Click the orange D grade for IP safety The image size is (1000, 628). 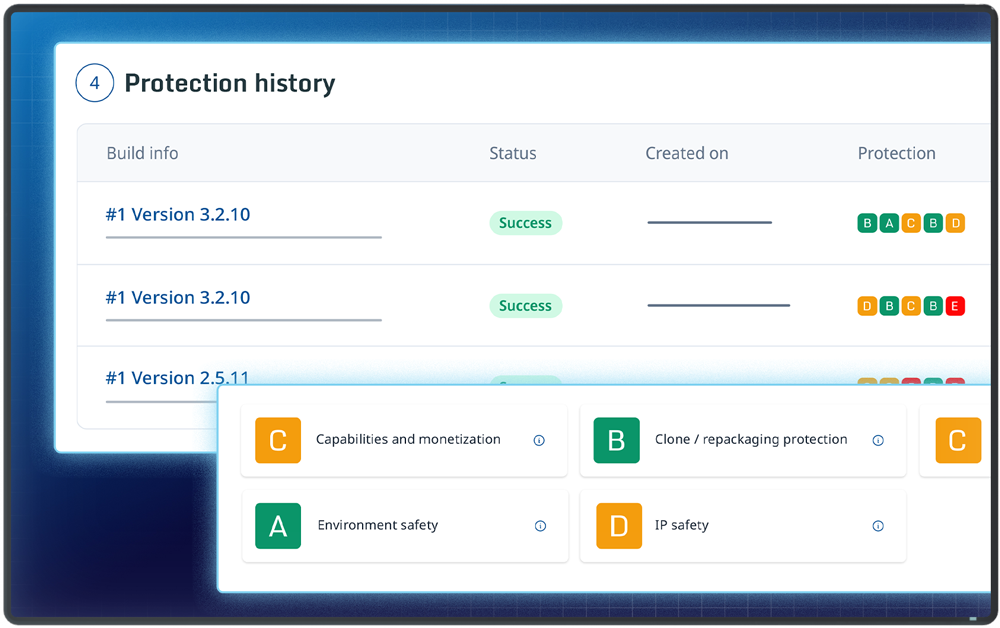pos(619,526)
